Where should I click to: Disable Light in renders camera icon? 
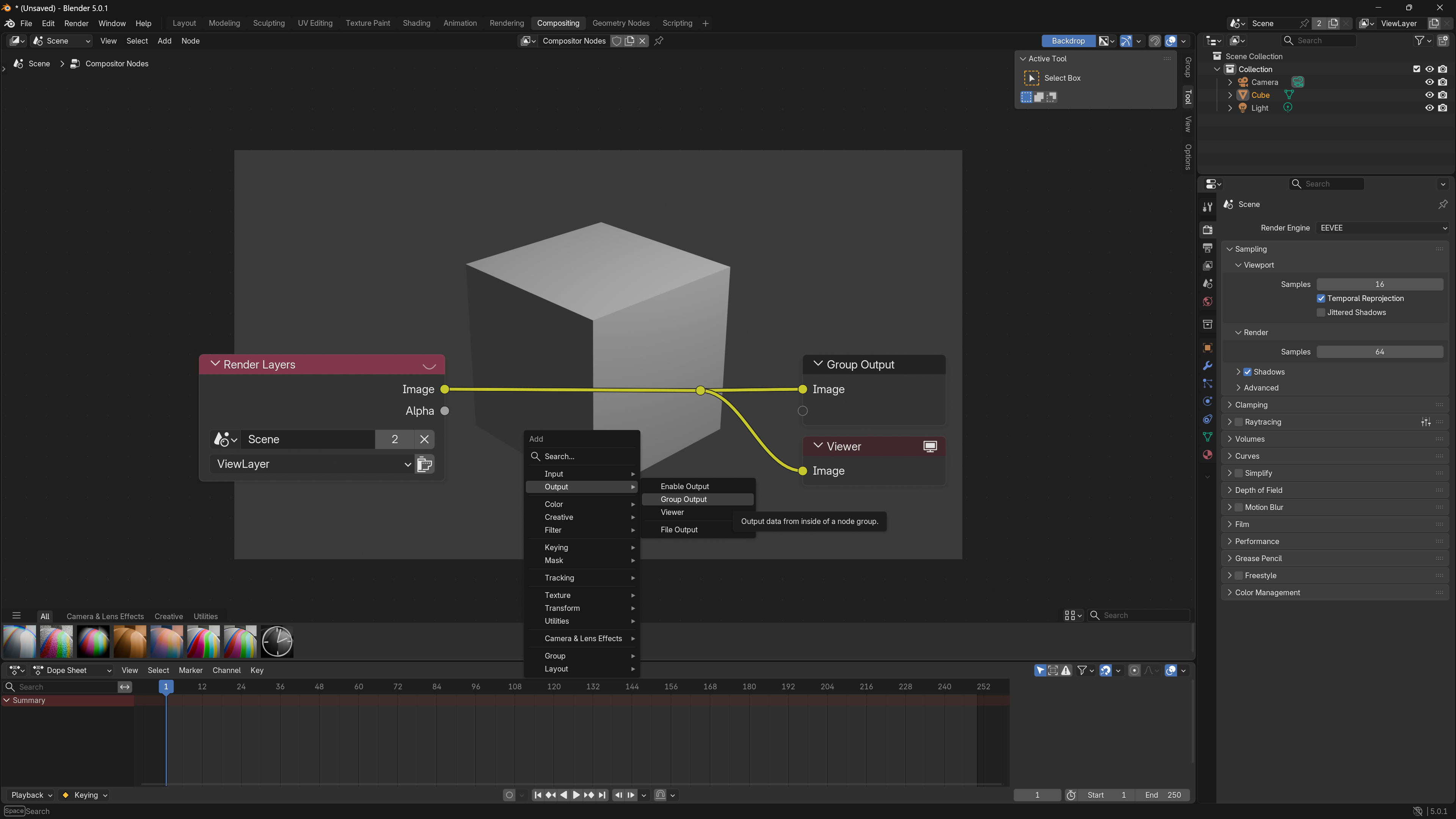pos(1442,108)
